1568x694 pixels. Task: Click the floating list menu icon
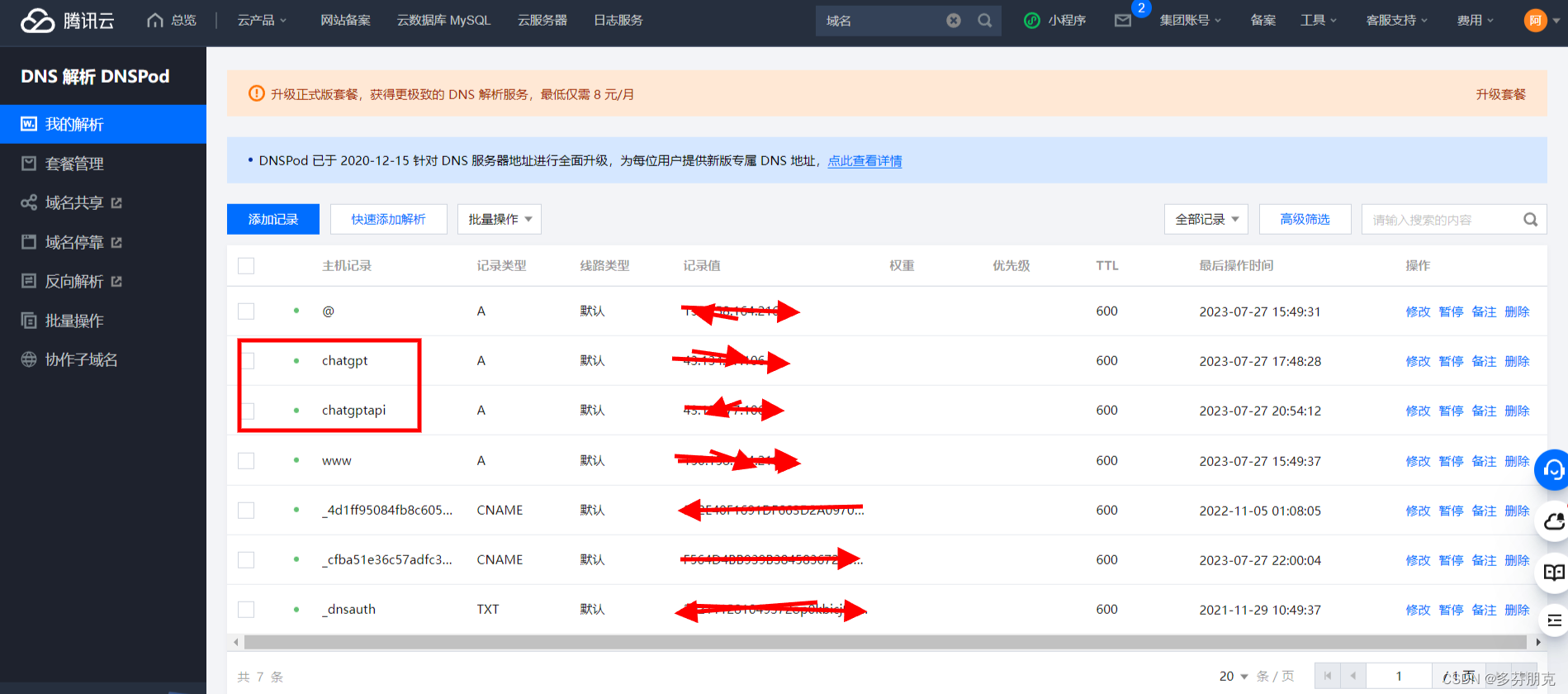pos(1553,620)
